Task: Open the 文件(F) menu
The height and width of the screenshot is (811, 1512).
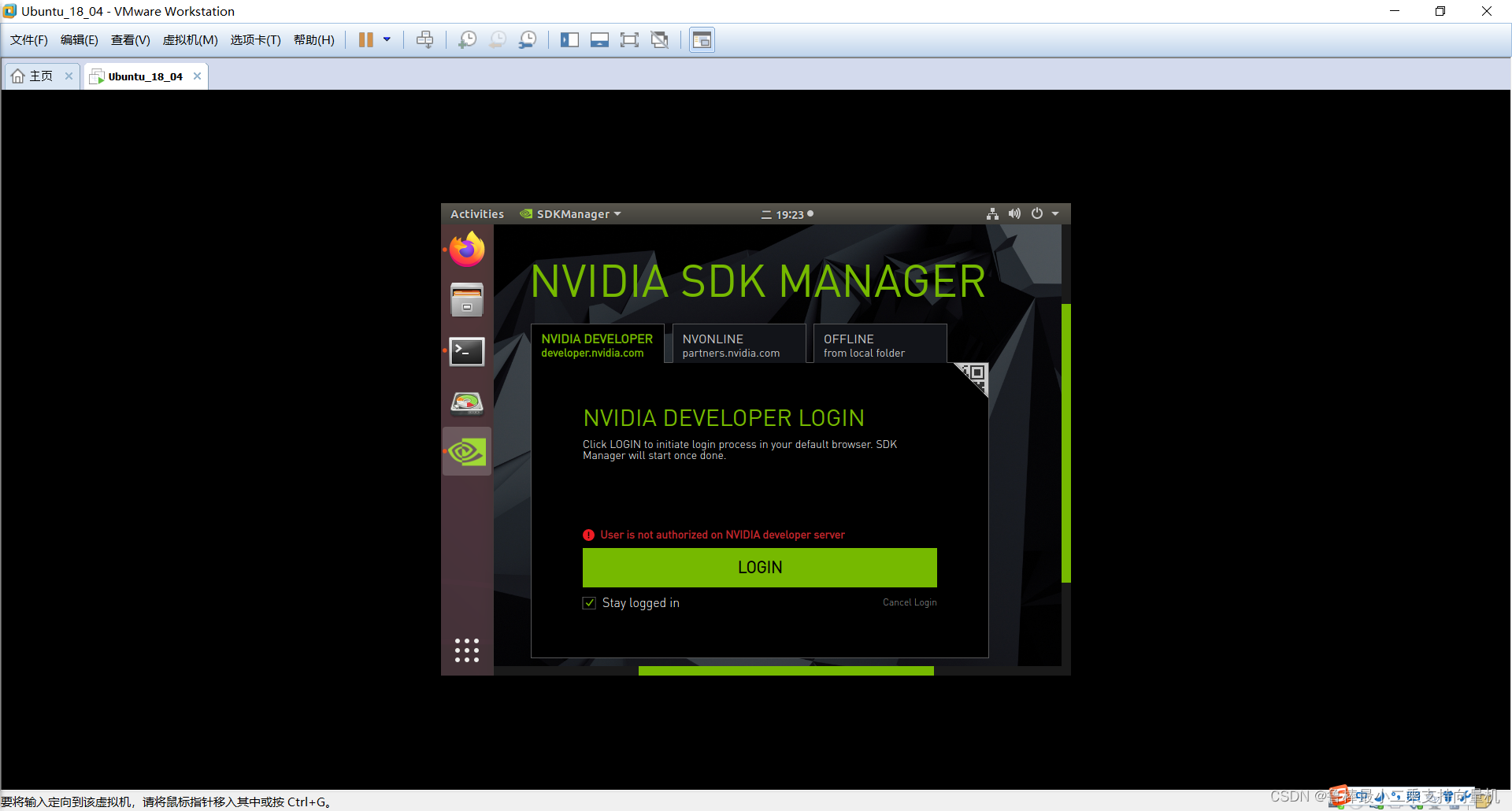Action: (x=29, y=40)
